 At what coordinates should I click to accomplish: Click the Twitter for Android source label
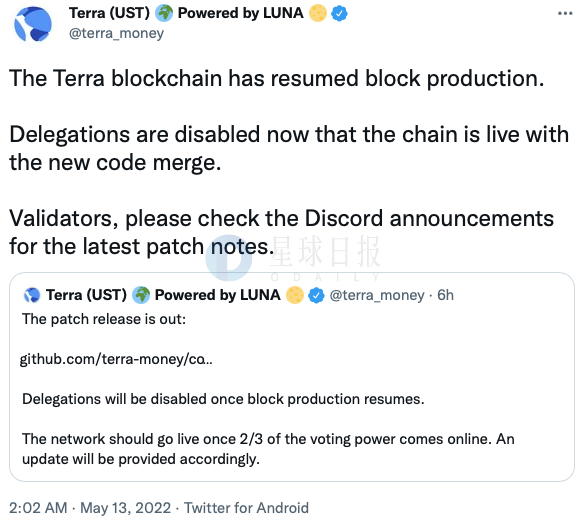[246, 508]
